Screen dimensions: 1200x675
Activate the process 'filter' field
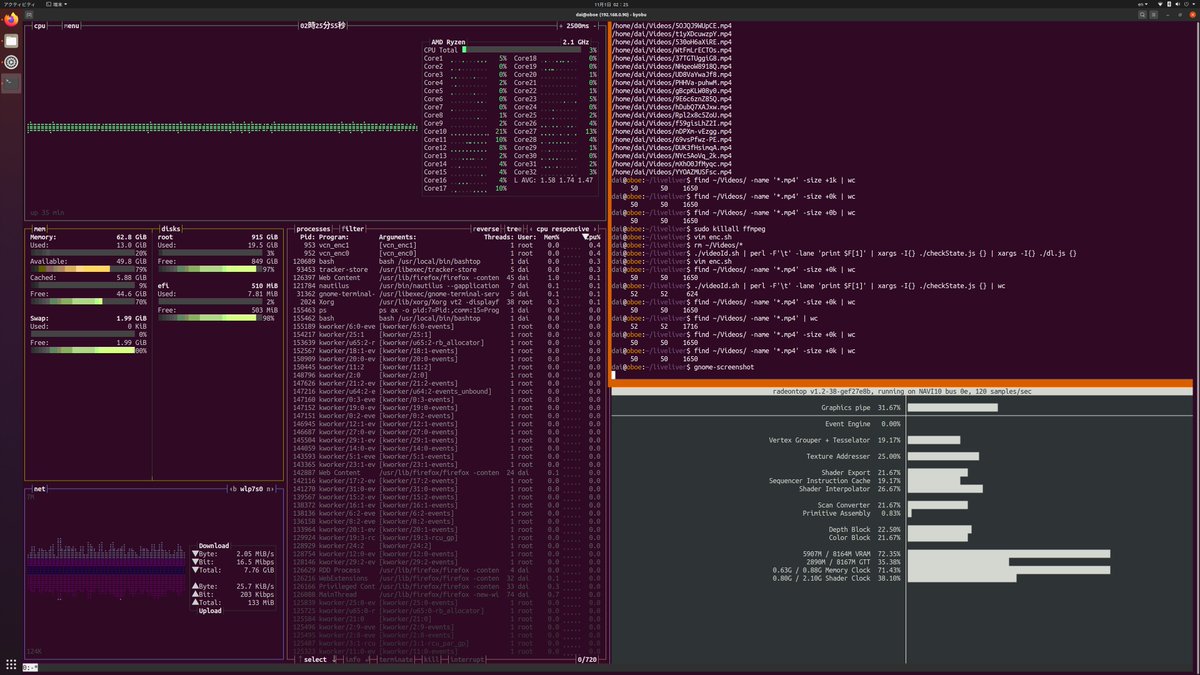pos(354,229)
